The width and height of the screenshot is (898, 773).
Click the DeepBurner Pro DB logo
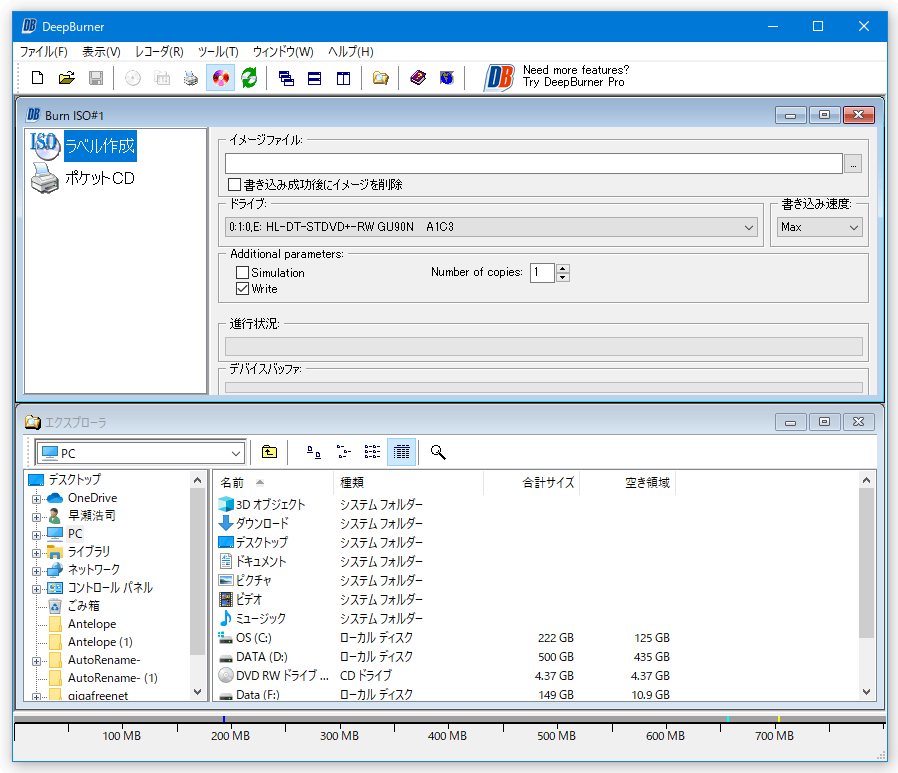point(499,78)
